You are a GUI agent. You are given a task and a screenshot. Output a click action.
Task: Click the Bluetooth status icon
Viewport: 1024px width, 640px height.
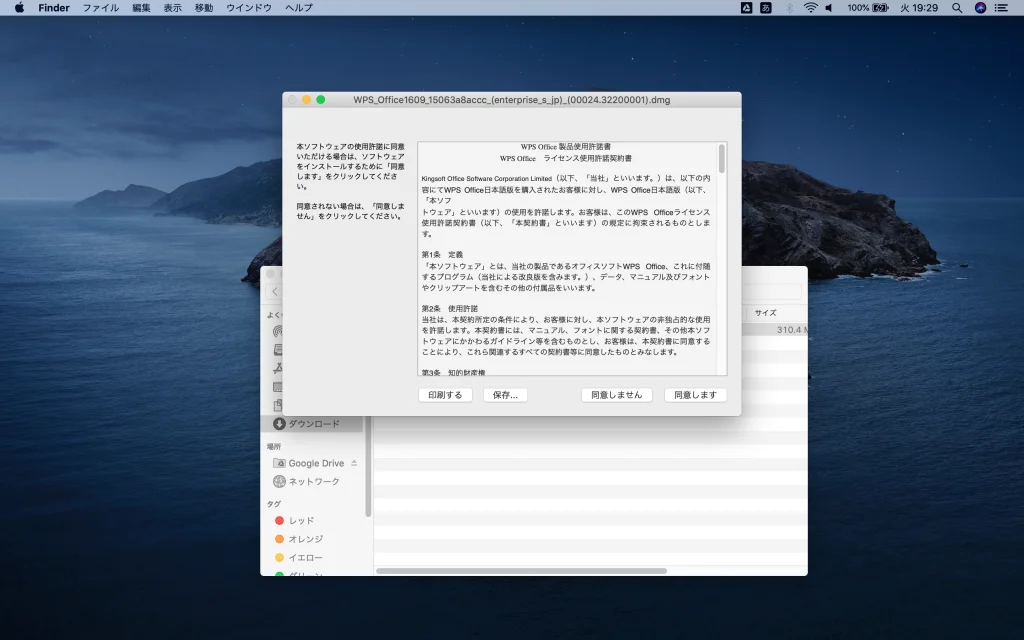click(789, 8)
